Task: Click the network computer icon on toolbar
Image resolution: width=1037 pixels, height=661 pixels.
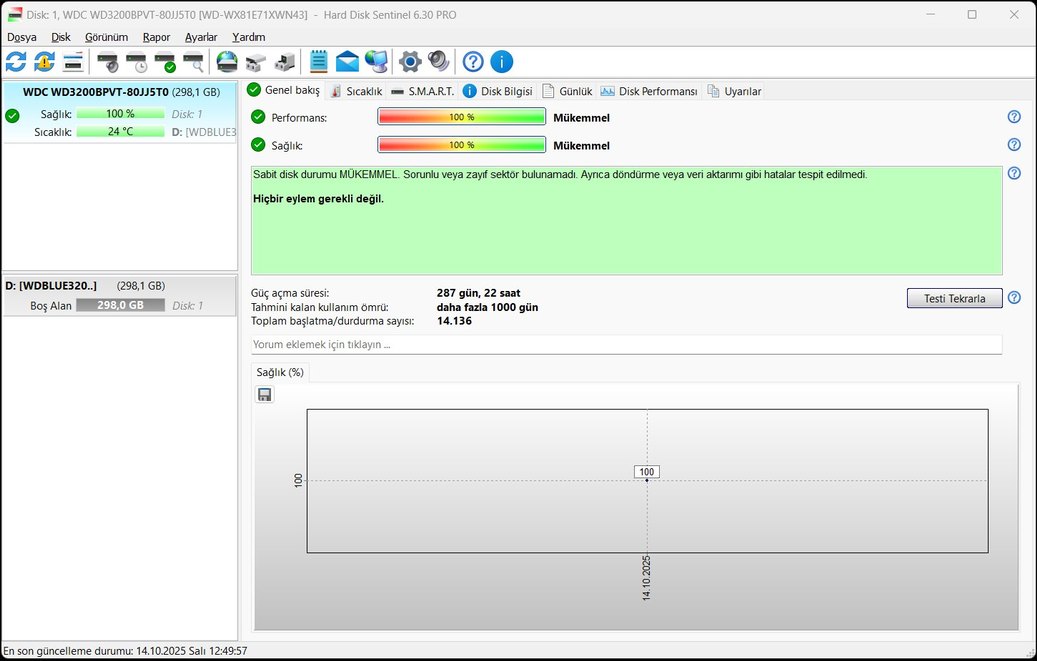Action: coord(377,61)
